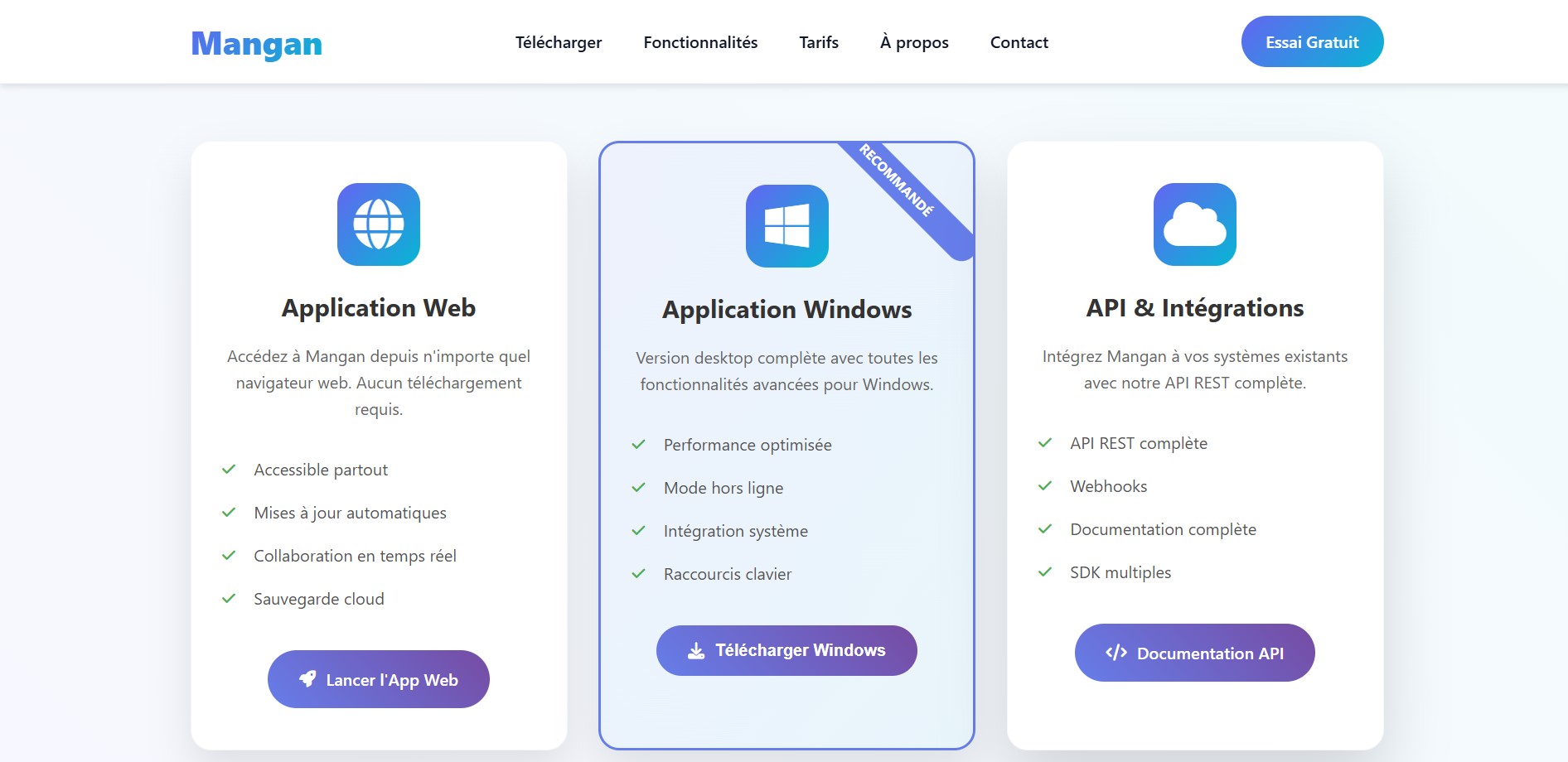Viewport: 1568px width, 762px height.
Task: Click the code brackets icon in Documentation API
Action: pyautogui.click(x=1116, y=653)
